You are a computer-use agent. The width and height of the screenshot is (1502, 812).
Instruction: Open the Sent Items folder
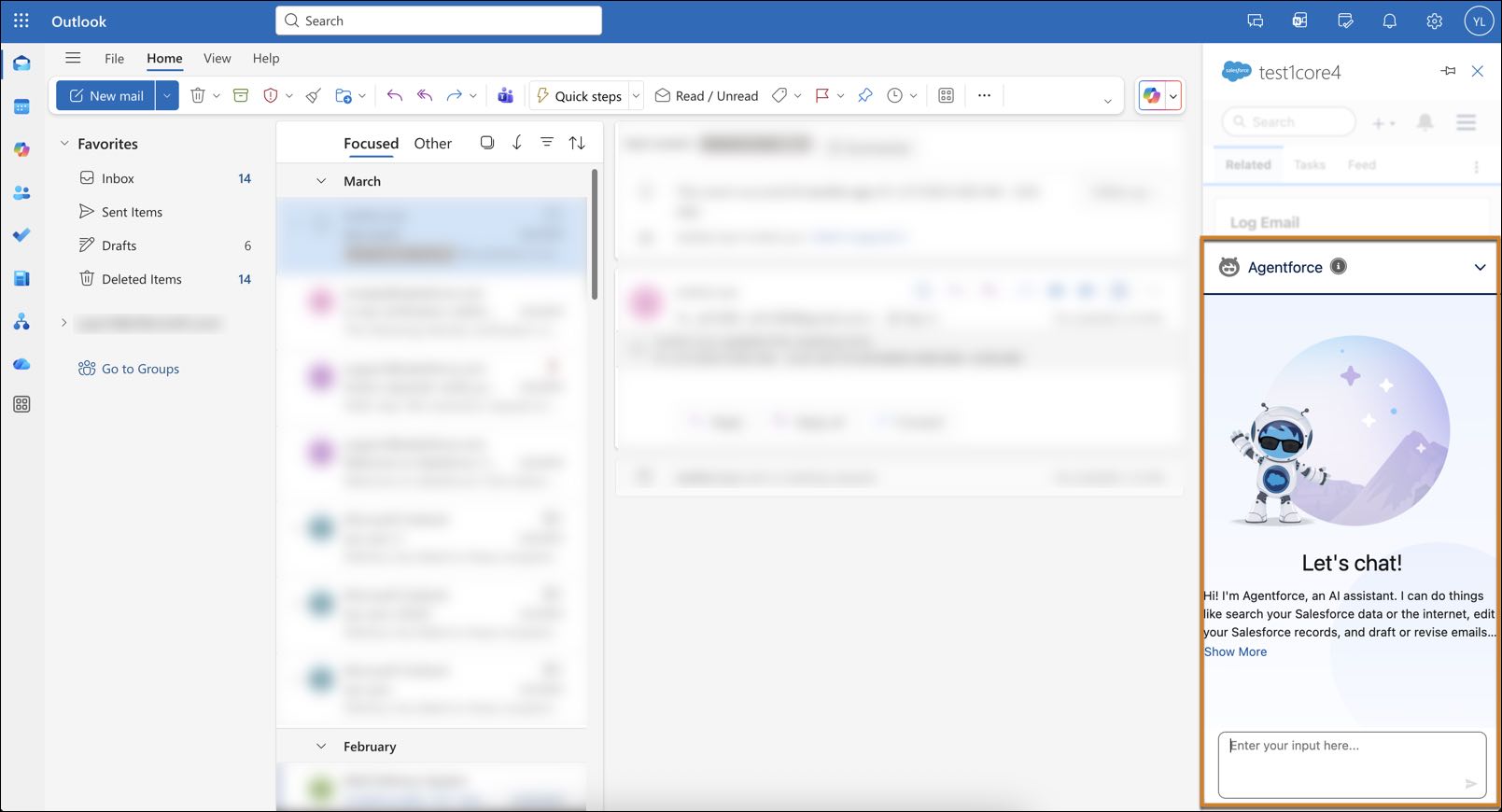[132, 212]
